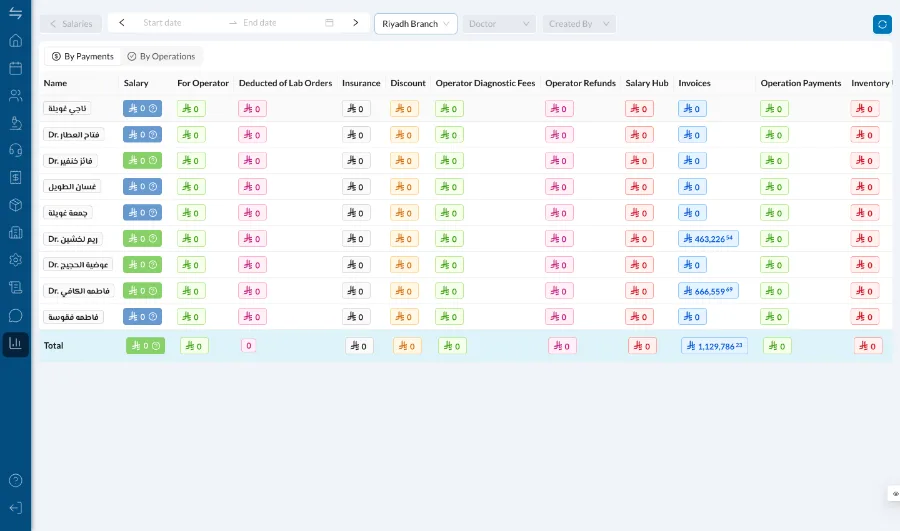
Task: Open the building branches icon in the sidebar
Action: coord(15,232)
